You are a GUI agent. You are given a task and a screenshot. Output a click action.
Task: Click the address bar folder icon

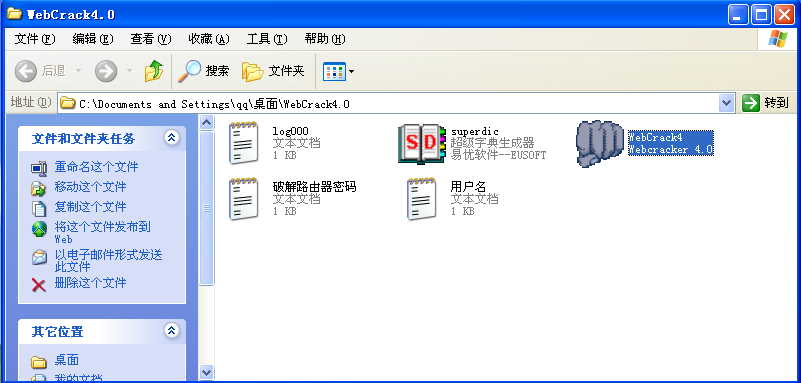[67, 104]
